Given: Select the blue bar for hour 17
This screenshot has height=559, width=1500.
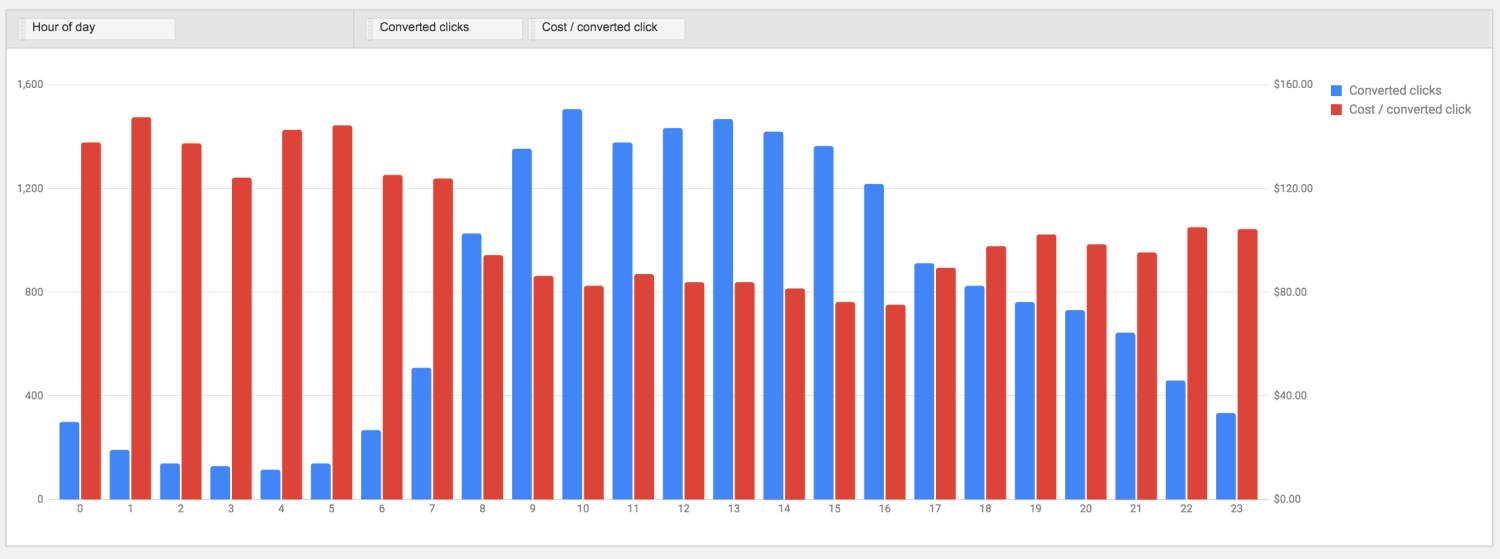Looking at the screenshot, I should pyautogui.click(x=924, y=381).
